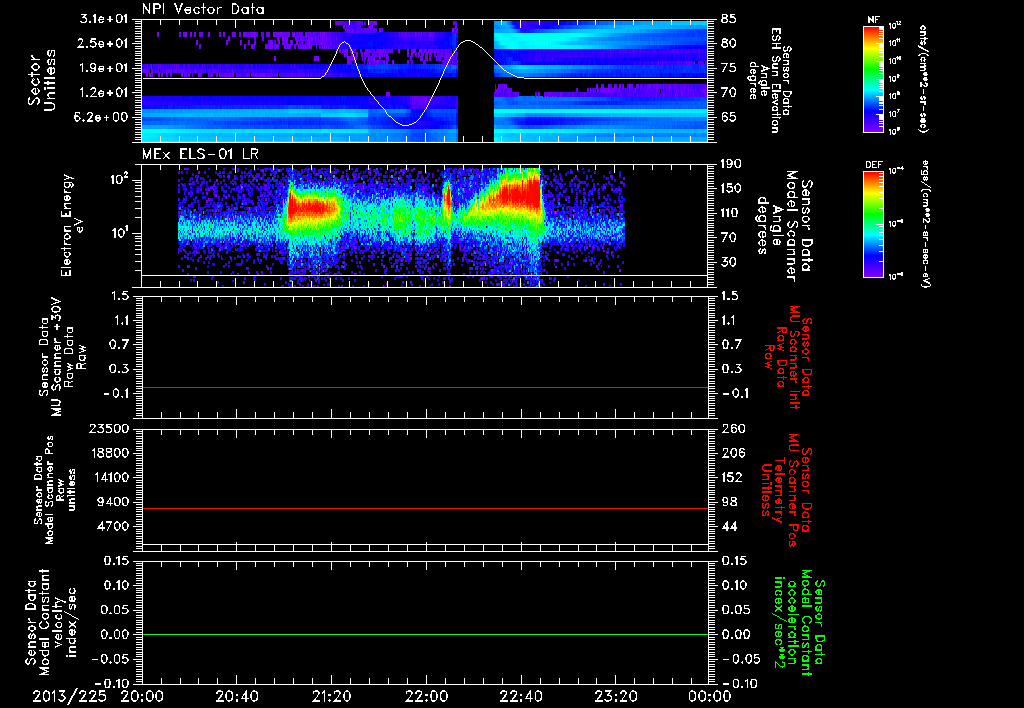The width and height of the screenshot is (1024, 708).
Task: Click the "2013/225" date label
Action: click(70, 696)
